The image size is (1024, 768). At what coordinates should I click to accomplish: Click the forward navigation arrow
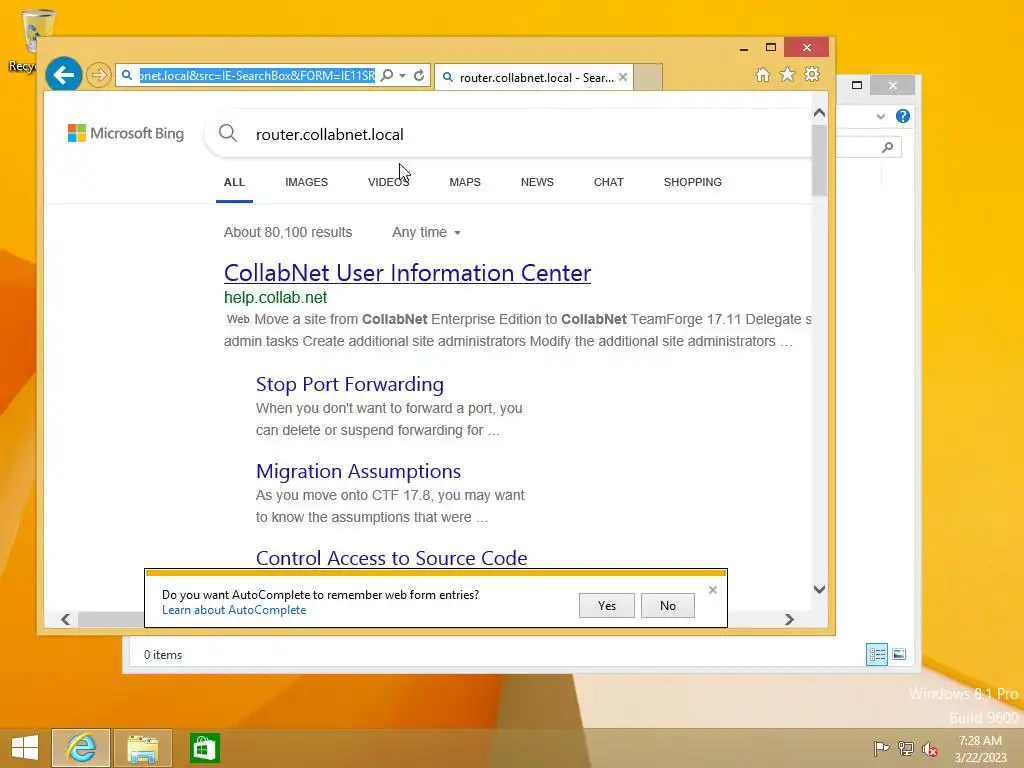point(99,75)
